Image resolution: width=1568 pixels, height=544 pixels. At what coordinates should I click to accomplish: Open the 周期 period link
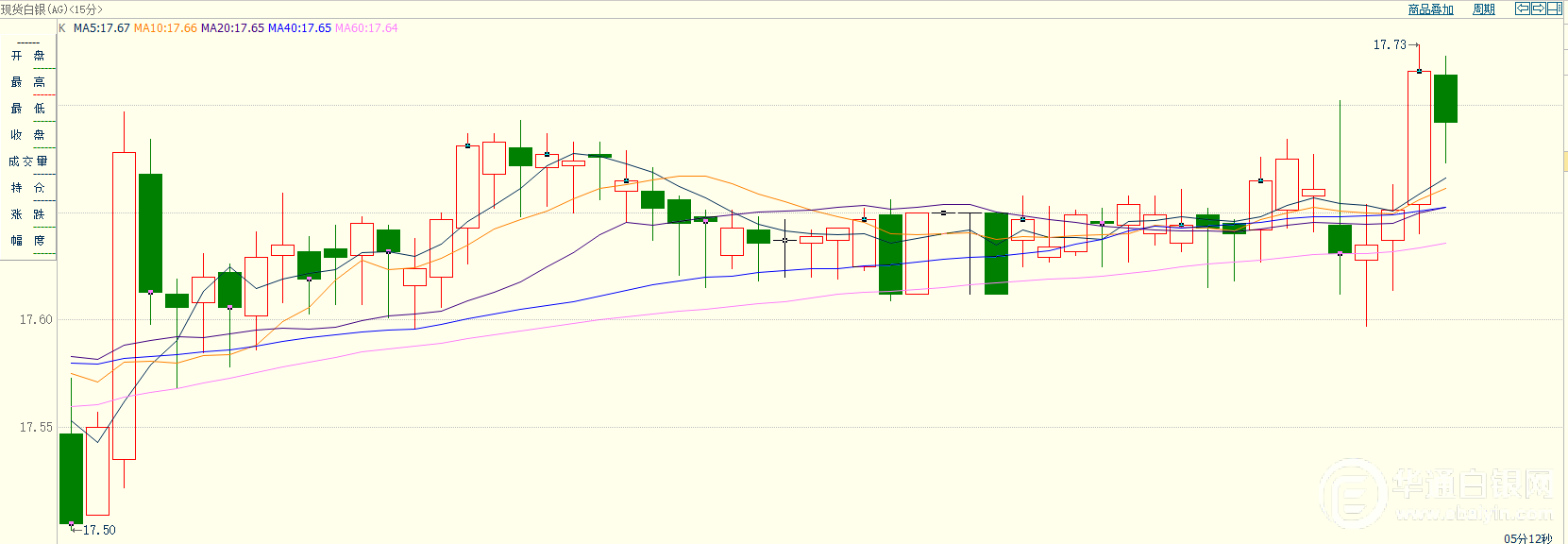tap(1484, 9)
